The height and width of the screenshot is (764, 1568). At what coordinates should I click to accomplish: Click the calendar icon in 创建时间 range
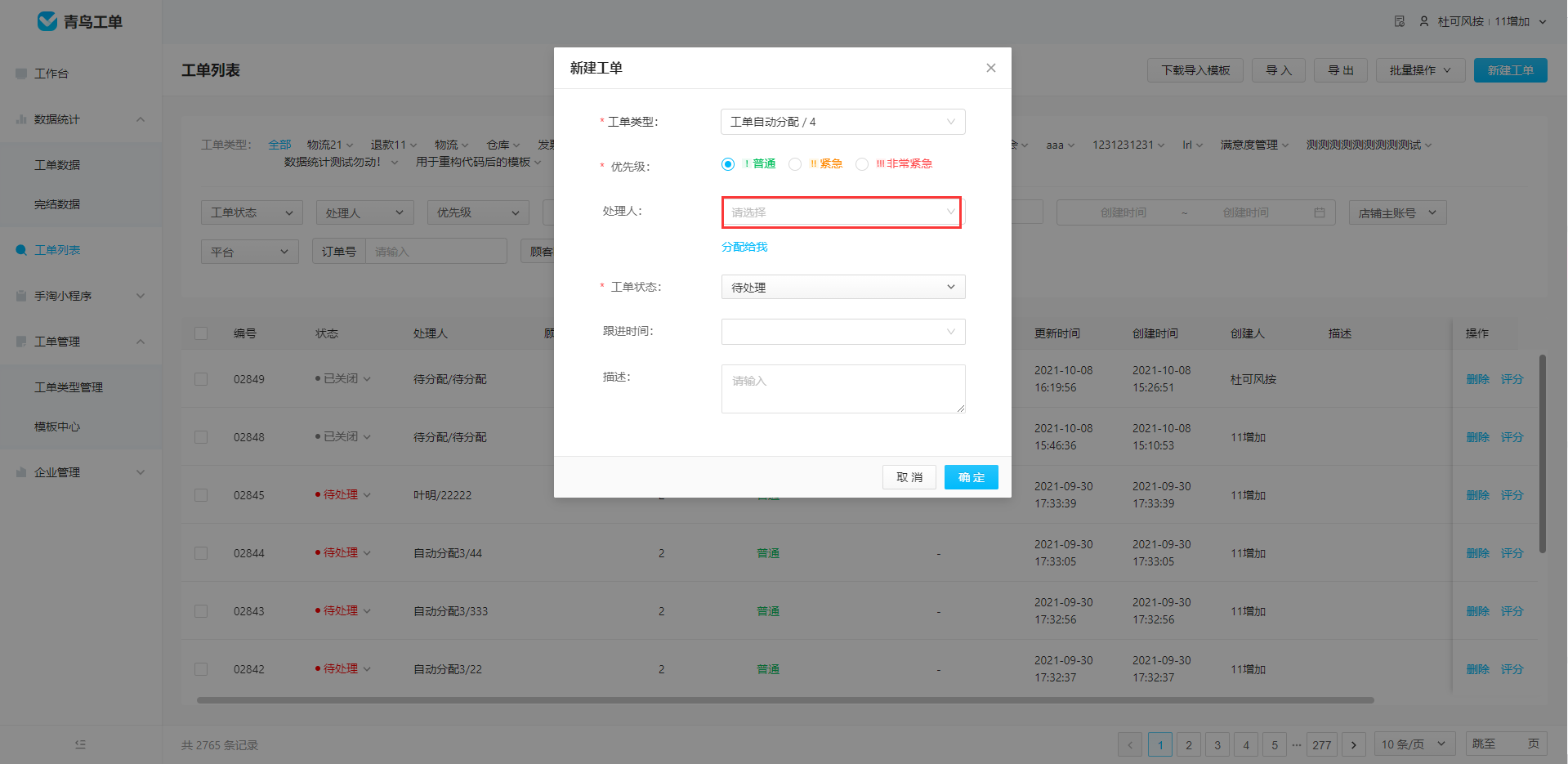(1319, 212)
